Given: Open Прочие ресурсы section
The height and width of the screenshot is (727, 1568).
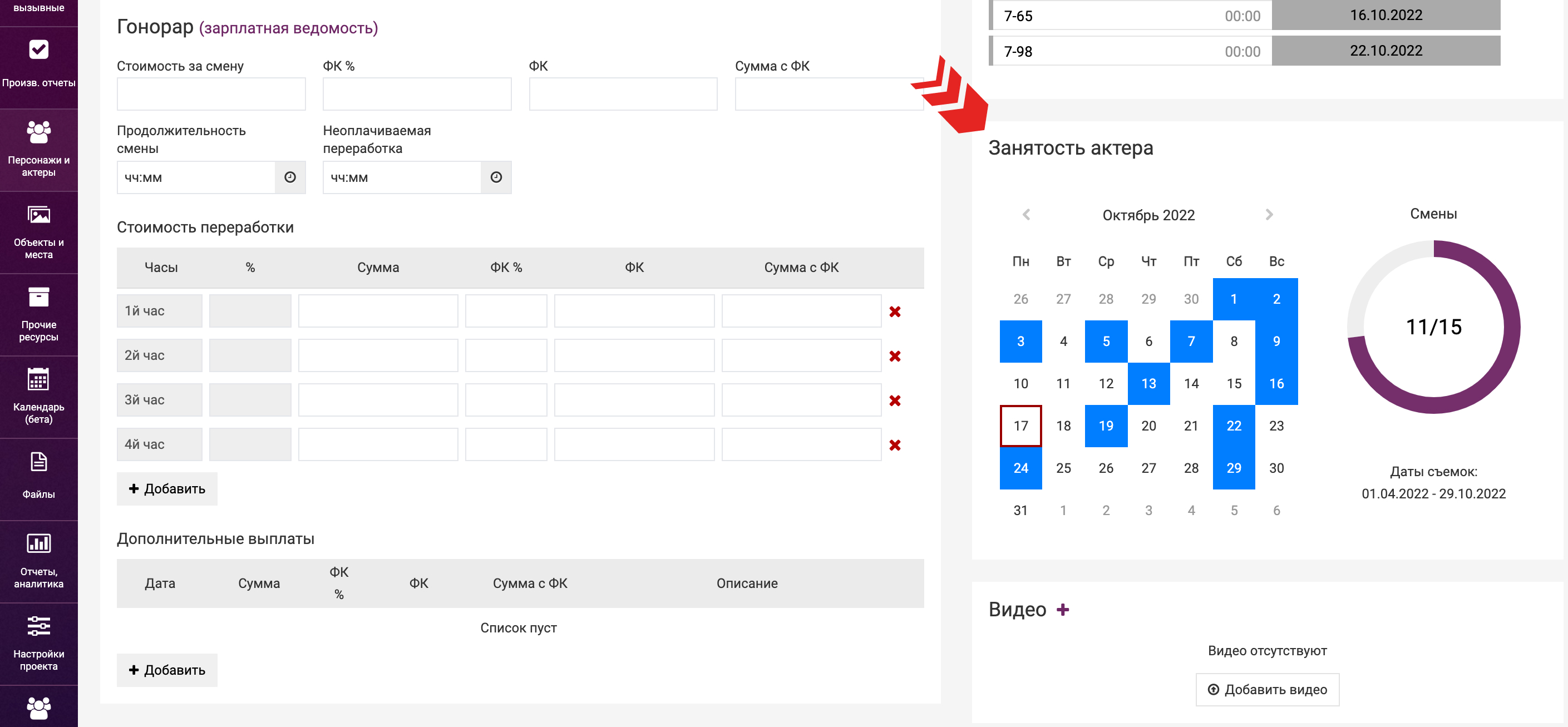Looking at the screenshot, I should point(38,314).
